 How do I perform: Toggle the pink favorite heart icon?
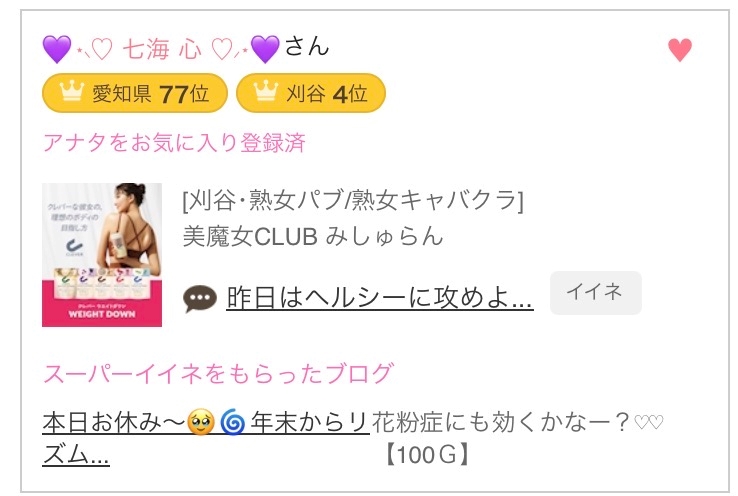point(680,50)
